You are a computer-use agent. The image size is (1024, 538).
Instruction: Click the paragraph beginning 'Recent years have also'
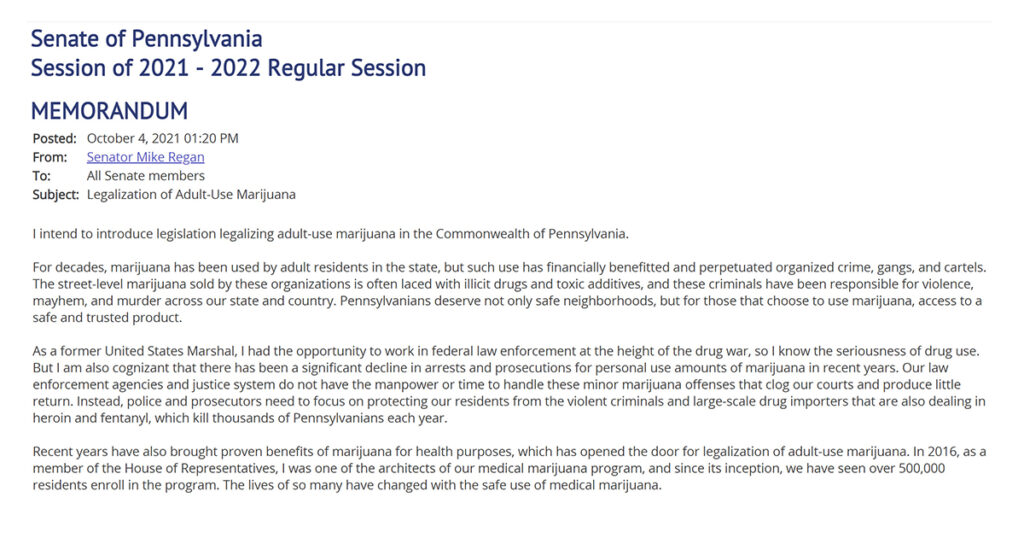(509, 468)
